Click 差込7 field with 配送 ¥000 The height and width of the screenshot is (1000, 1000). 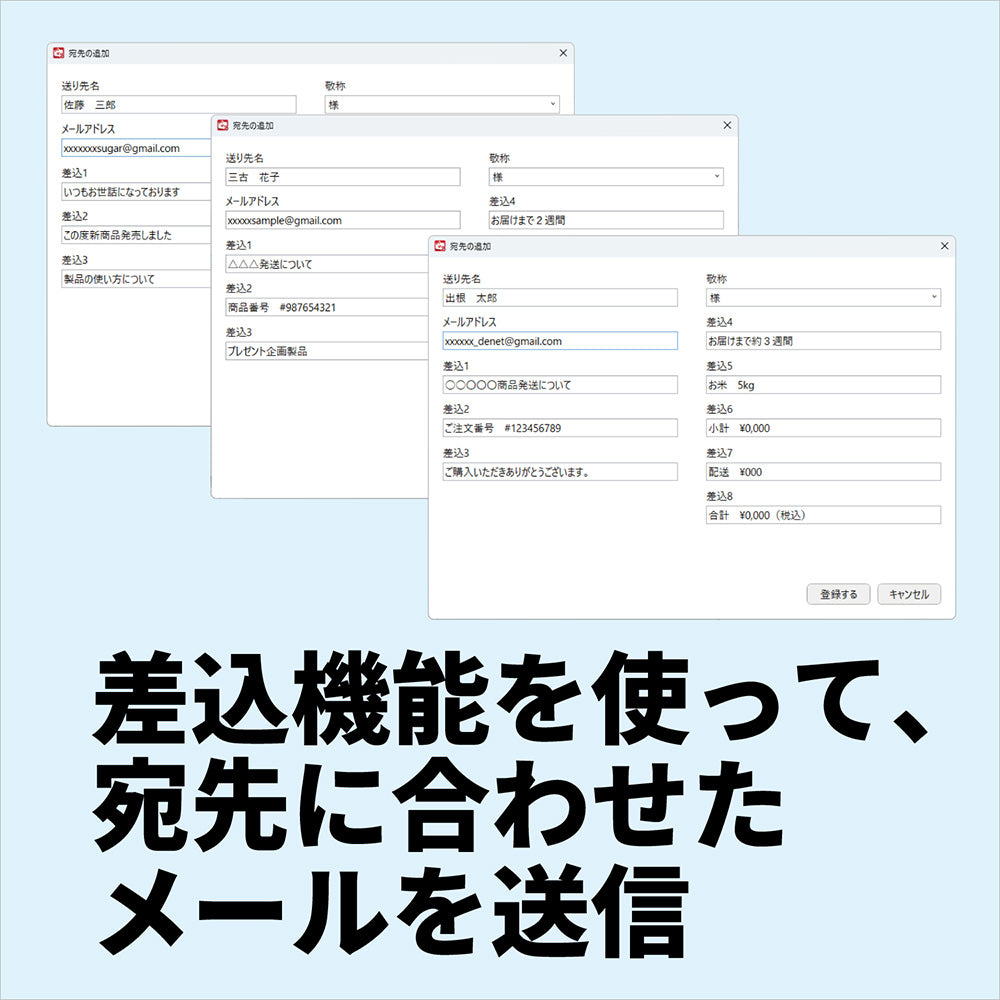point(823,472)
